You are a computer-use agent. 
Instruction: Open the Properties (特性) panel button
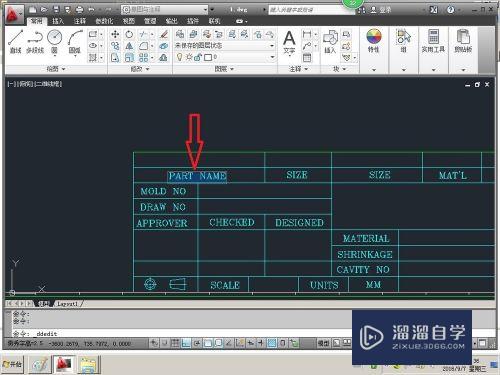374,42
